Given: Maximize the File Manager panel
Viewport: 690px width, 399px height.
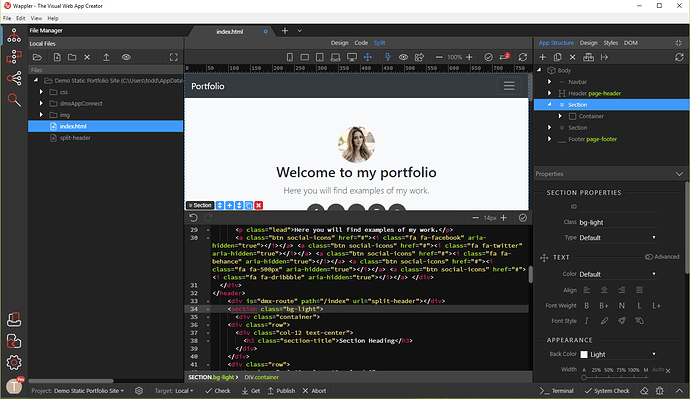Looking at the screenshot, I should [x=174, y=57].
